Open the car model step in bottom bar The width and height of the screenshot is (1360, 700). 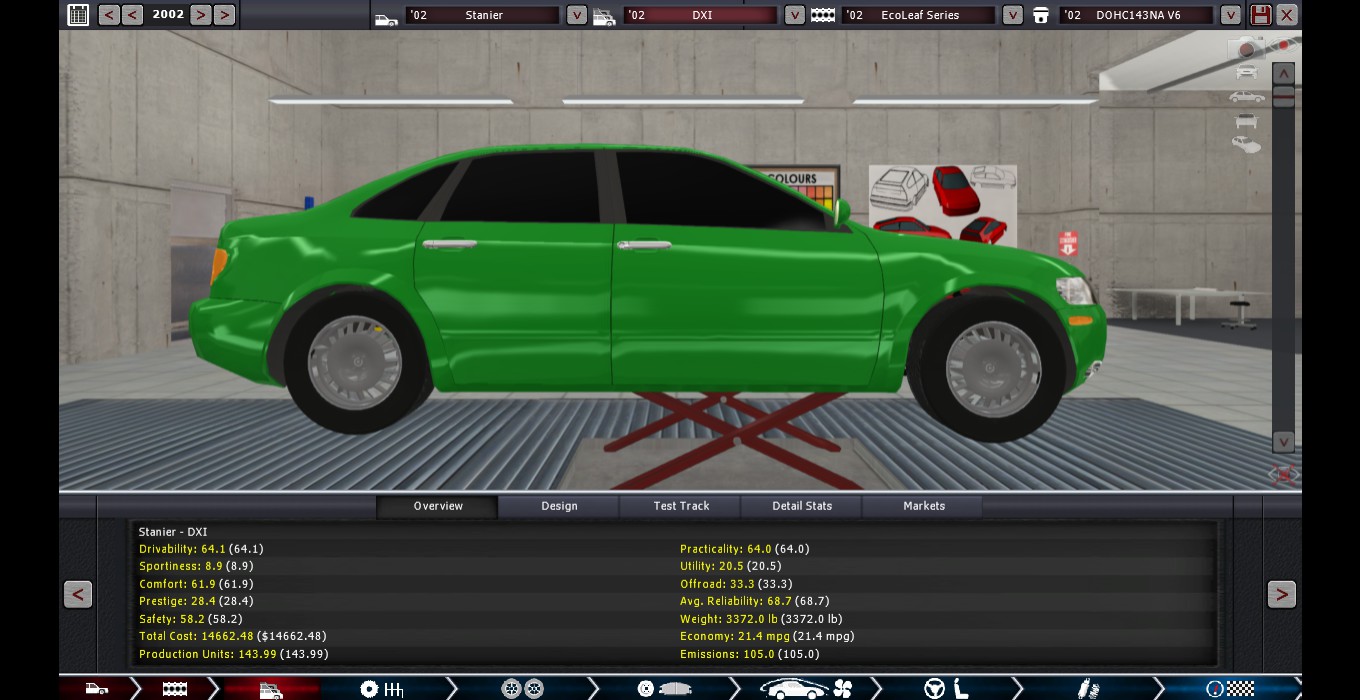(96, 688)
